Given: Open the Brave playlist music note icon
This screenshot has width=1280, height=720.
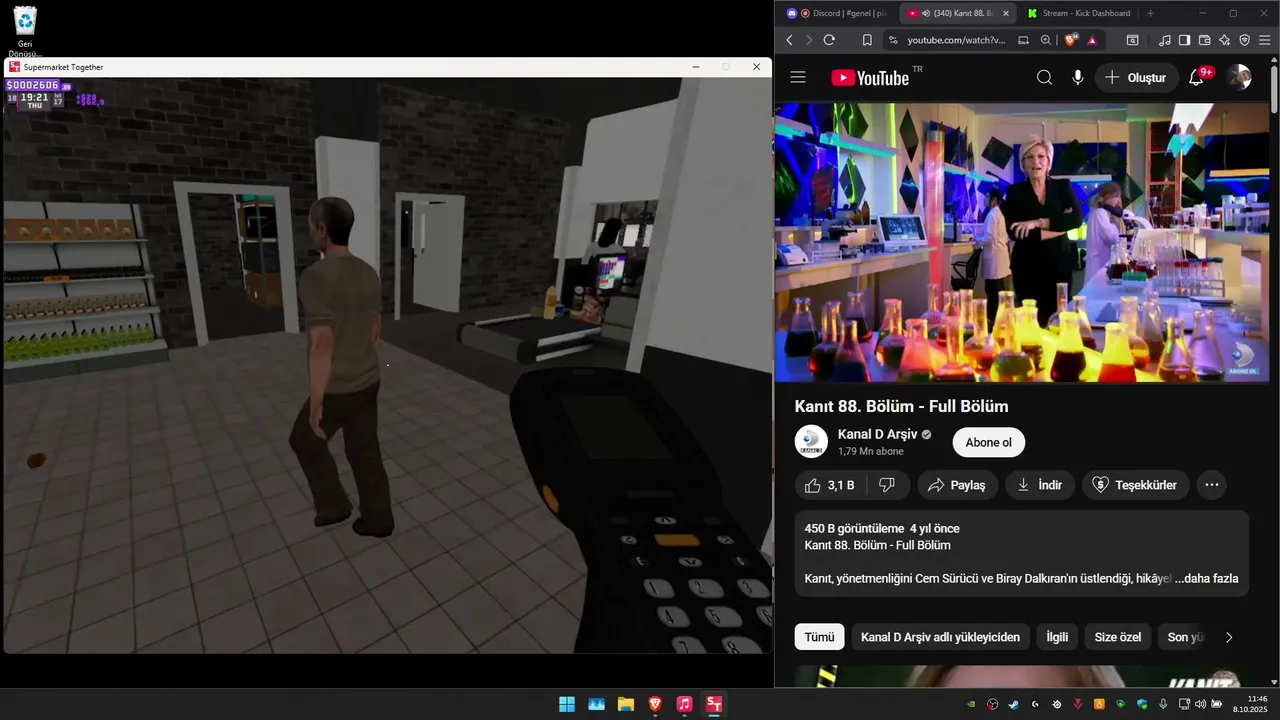Looking at the screenshot, I should [1164, 40].
